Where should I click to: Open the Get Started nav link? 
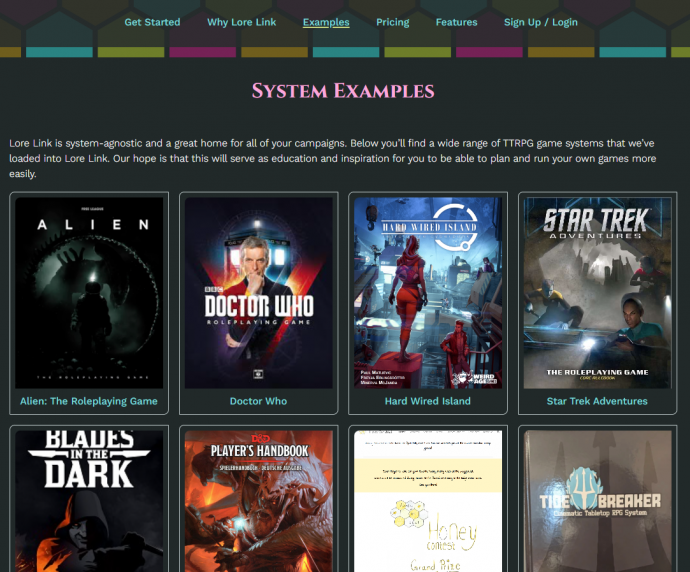click(x=152, y=22)
